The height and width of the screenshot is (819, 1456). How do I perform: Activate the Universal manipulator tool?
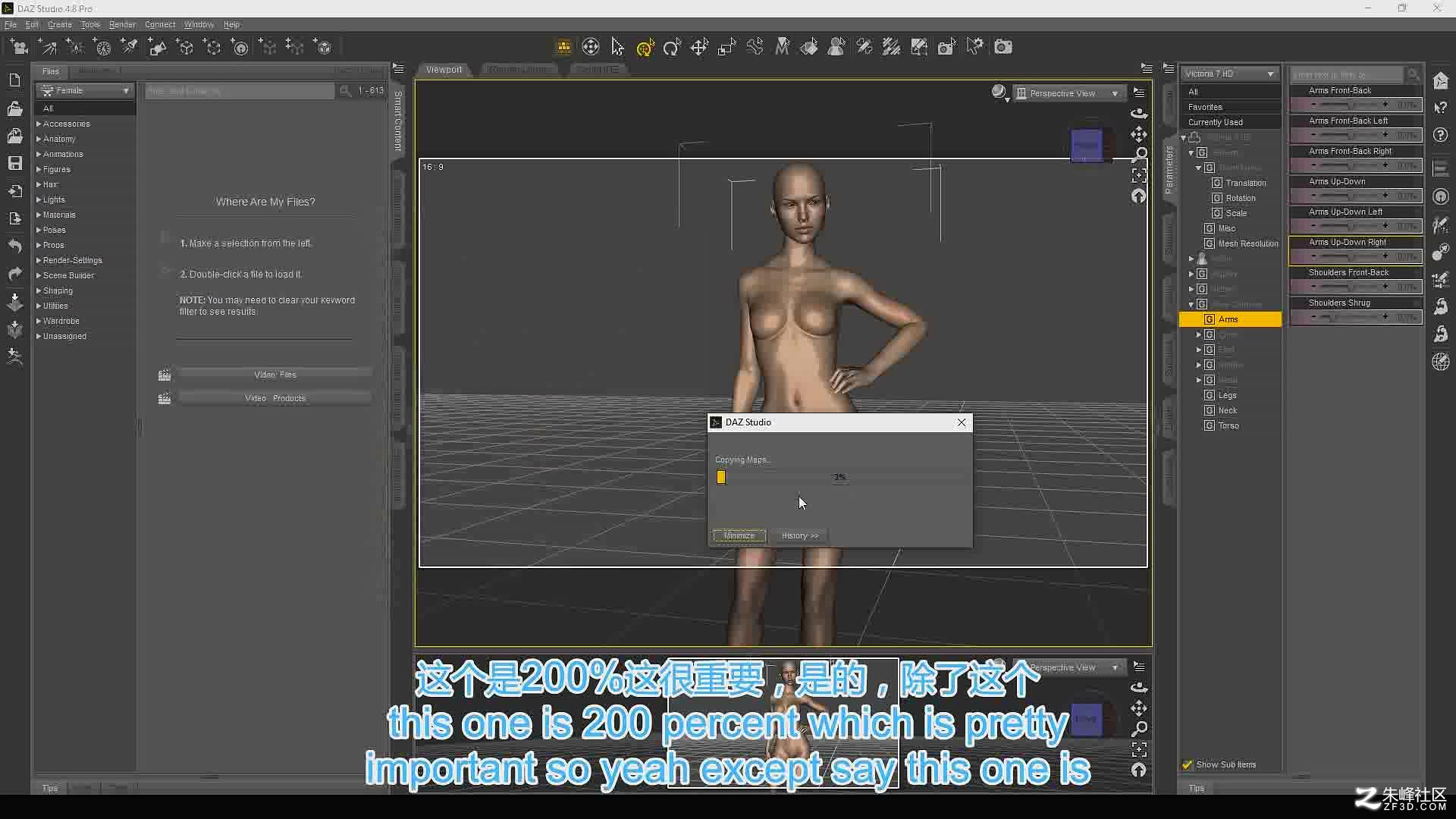[x=645, y=47]
